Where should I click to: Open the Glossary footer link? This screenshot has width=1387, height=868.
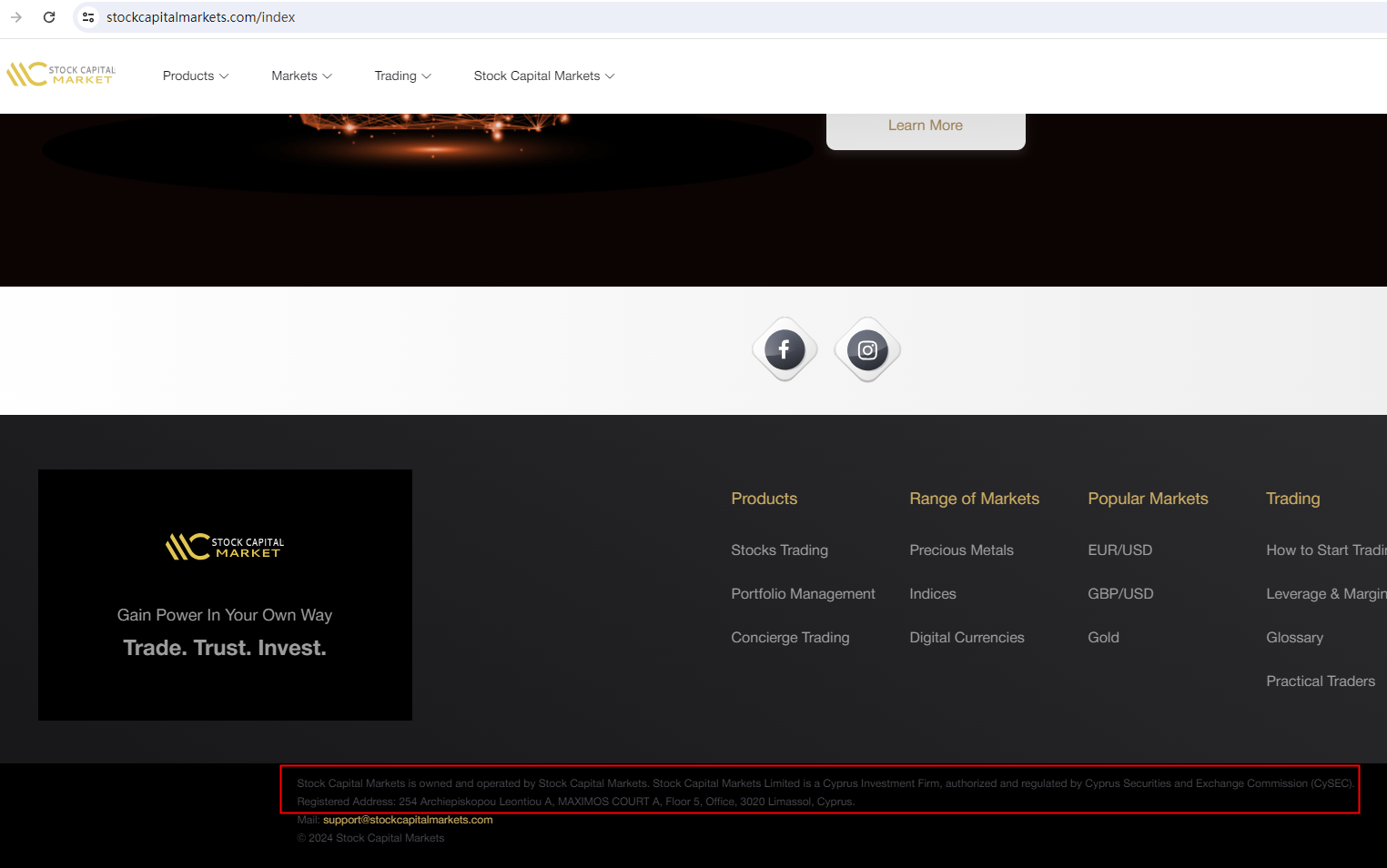(1294, 638)
